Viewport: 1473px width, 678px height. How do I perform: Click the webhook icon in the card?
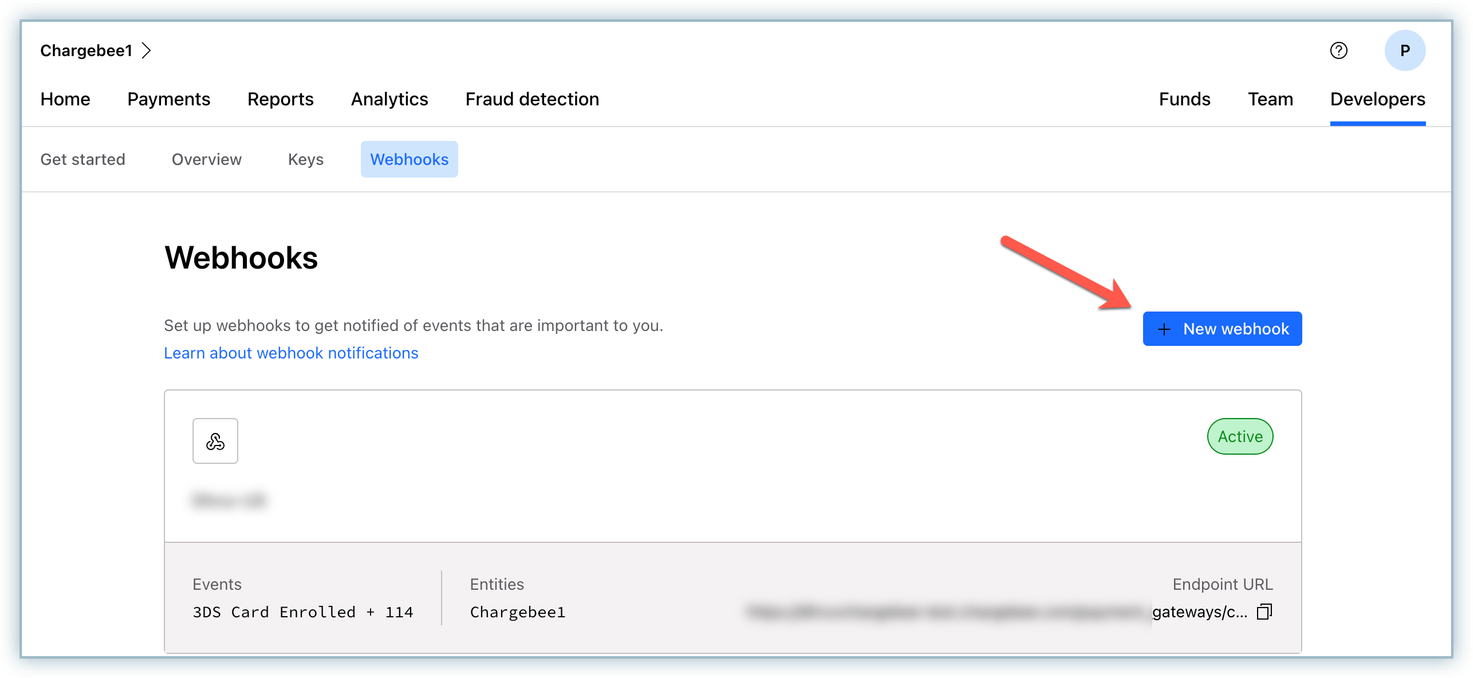pyautogui.click(x=215, y=441)
